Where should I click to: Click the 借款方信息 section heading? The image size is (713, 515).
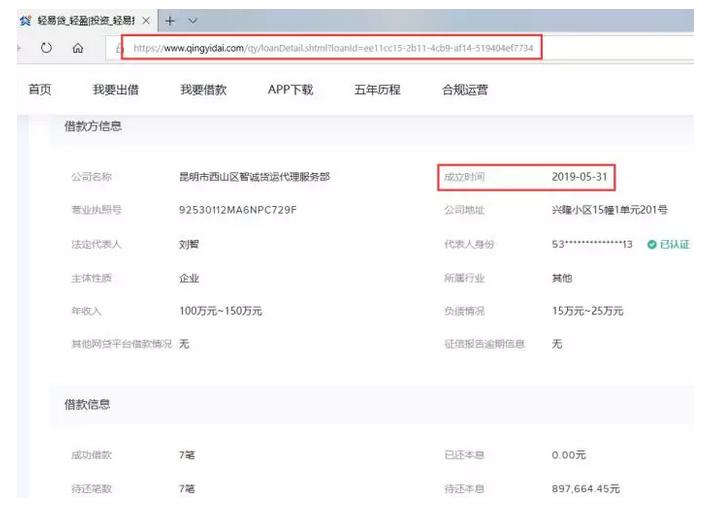pyautogui.click(x=93, y=126)
